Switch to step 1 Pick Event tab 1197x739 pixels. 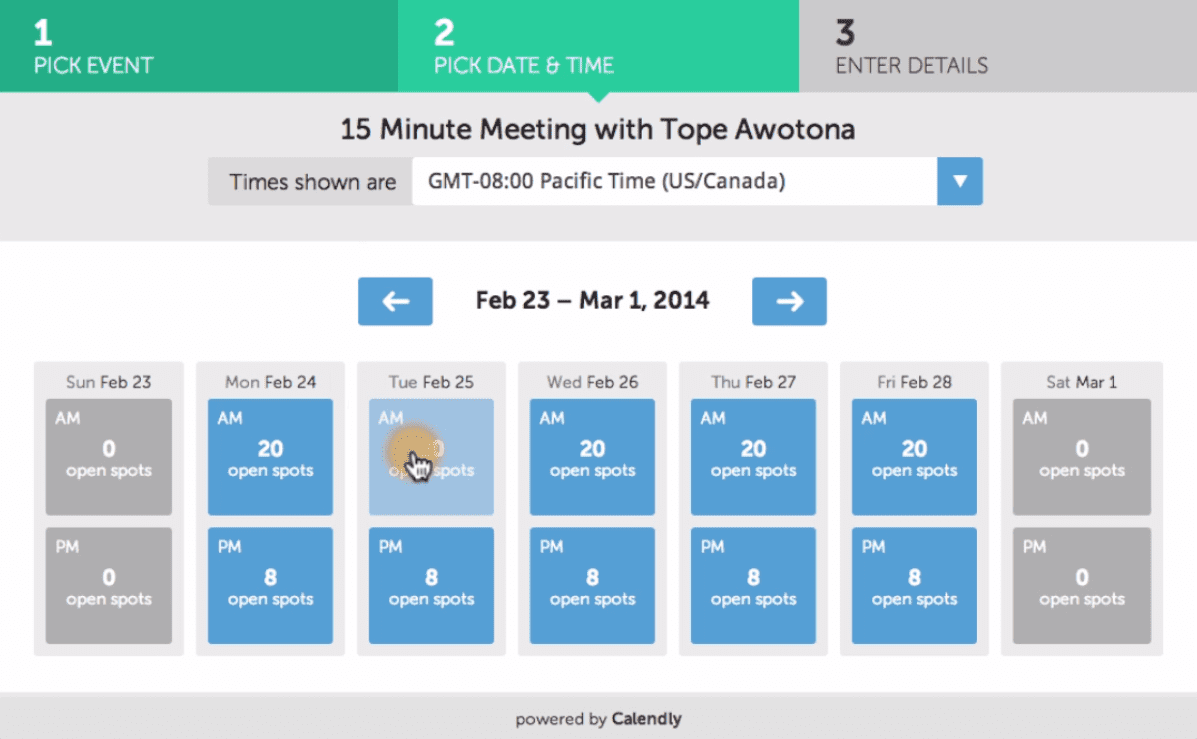pos(198,46)
